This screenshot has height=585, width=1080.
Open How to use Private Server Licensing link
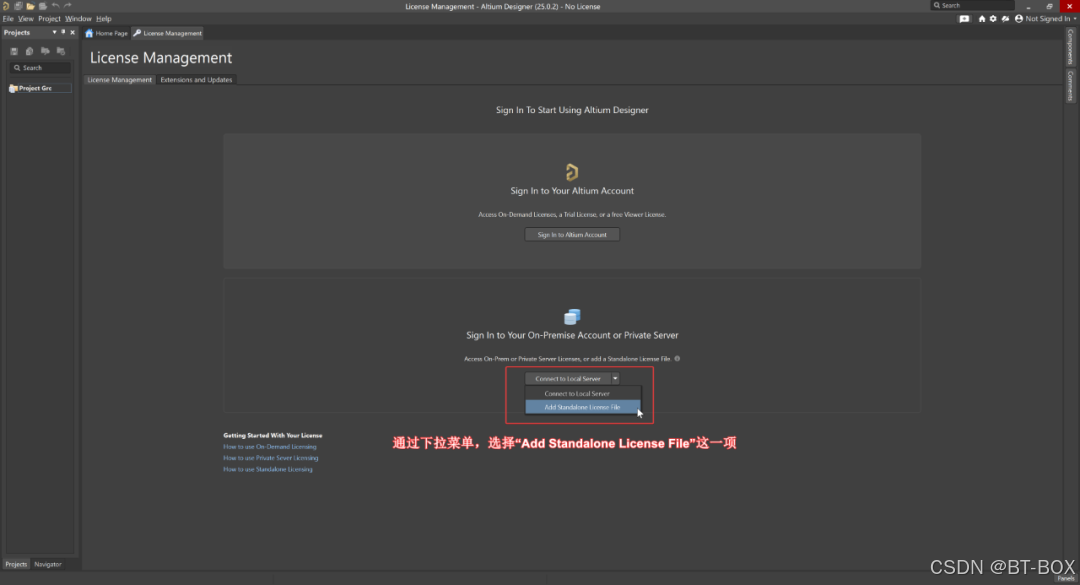[271, 458]
